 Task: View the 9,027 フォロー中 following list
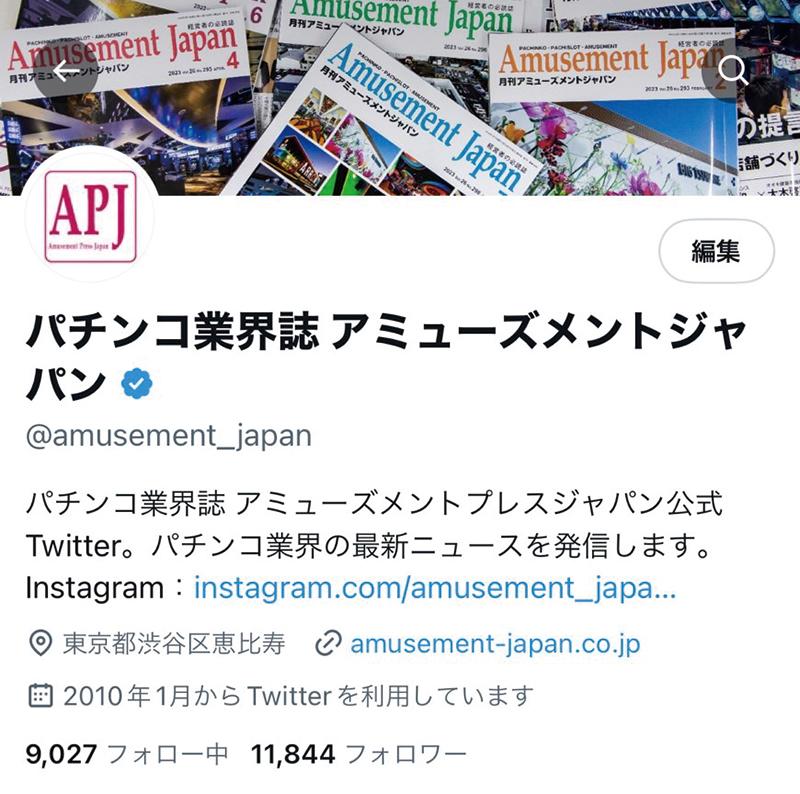pyautogui.click(x=127, y=754)
